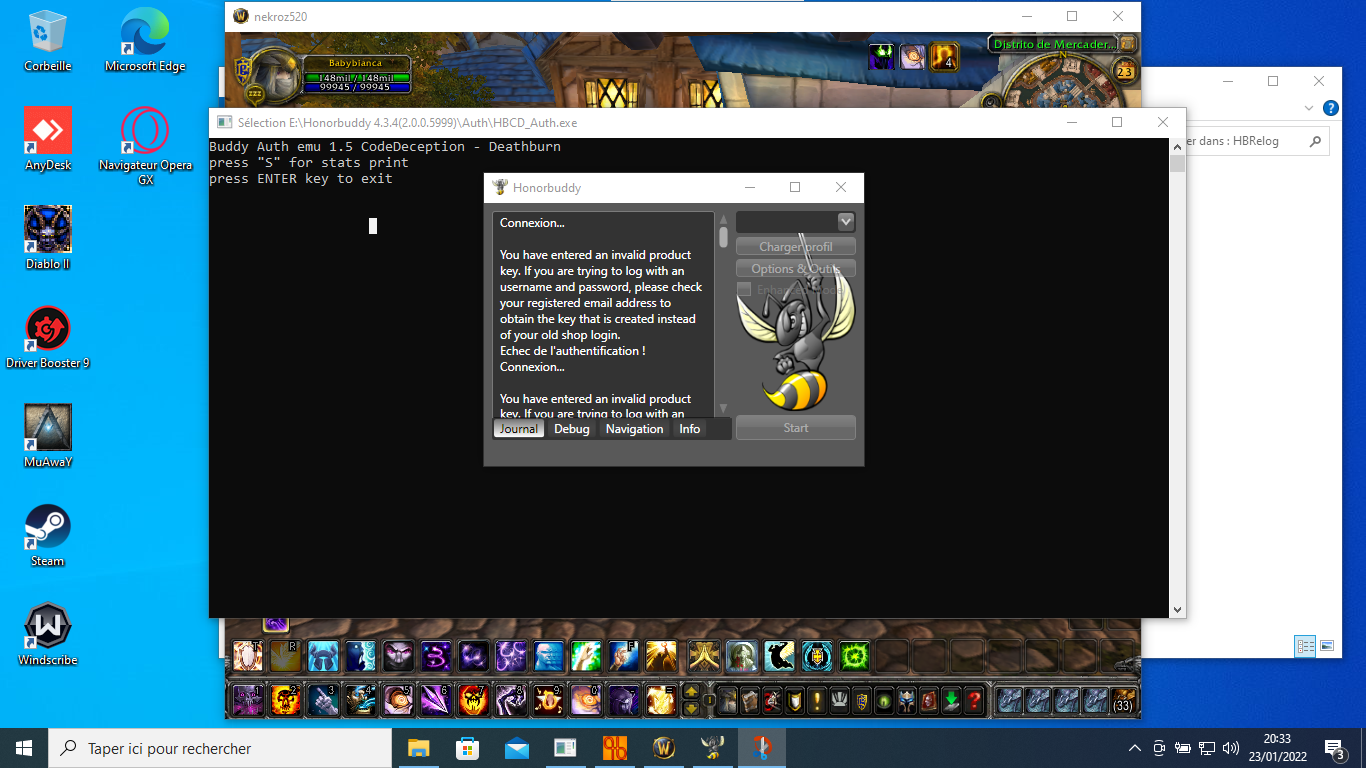
Task: Select the Steam desktop shortcut
Action: click(x=48, y=535)
